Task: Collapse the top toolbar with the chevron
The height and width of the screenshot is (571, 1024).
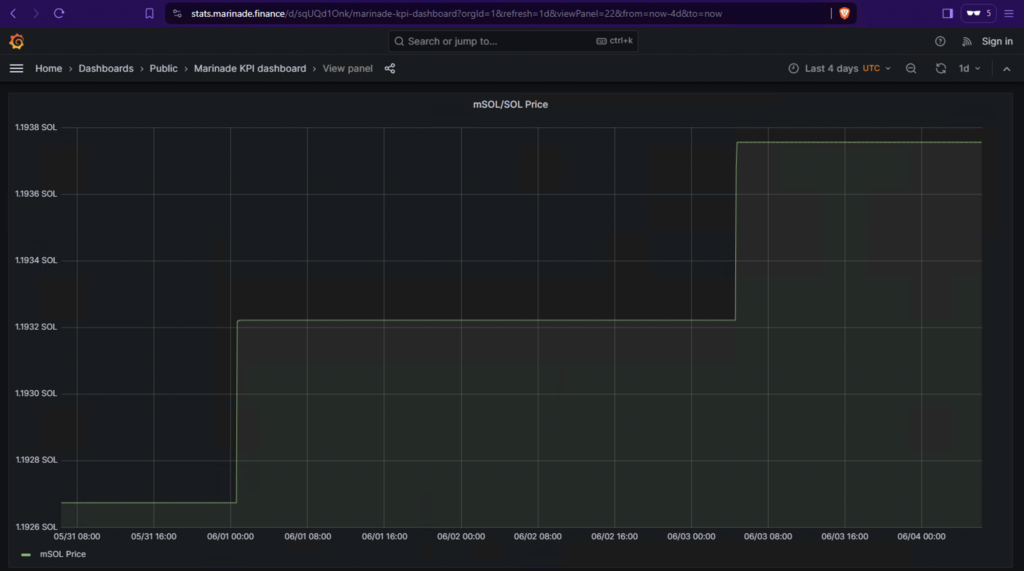Action: [x=1006, y=68]
